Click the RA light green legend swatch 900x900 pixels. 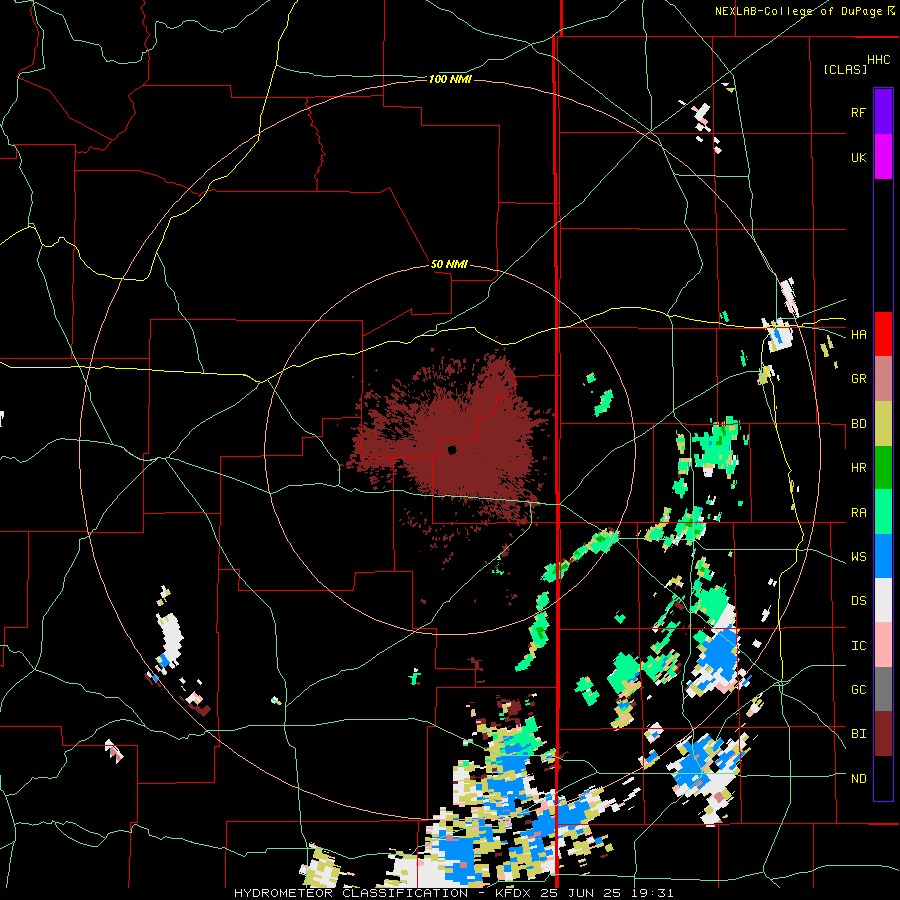(x=883, y=512)
